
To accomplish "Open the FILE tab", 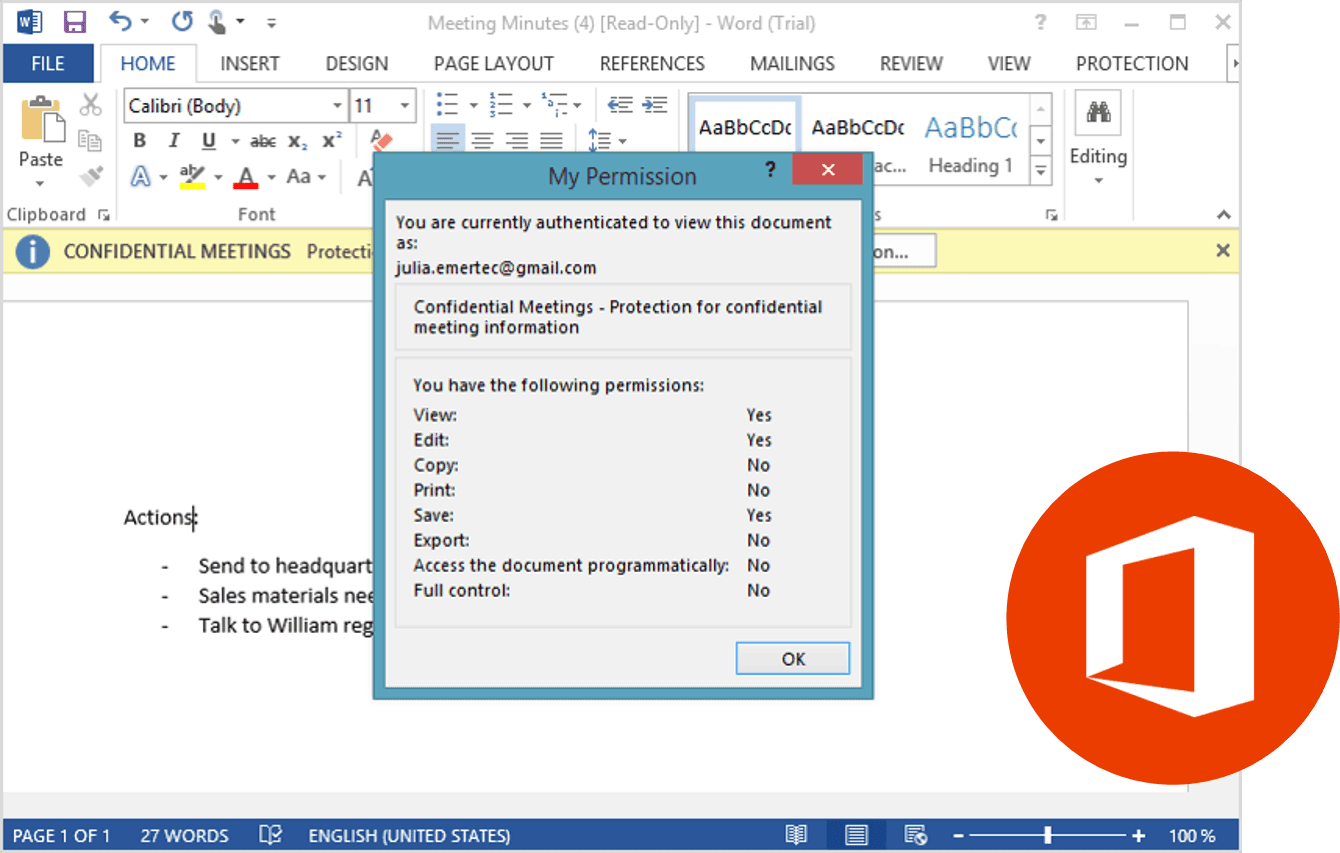I will coord(48,63).
